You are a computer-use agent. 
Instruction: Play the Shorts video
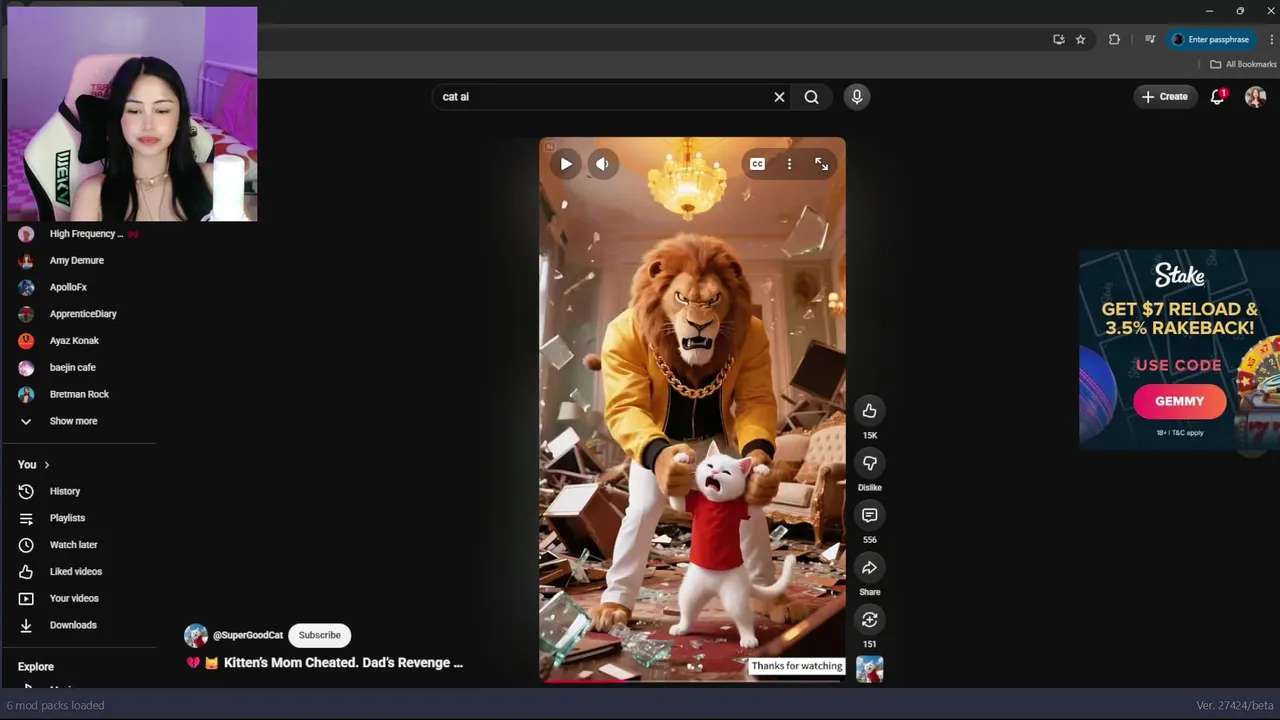[x=566, y=164]
